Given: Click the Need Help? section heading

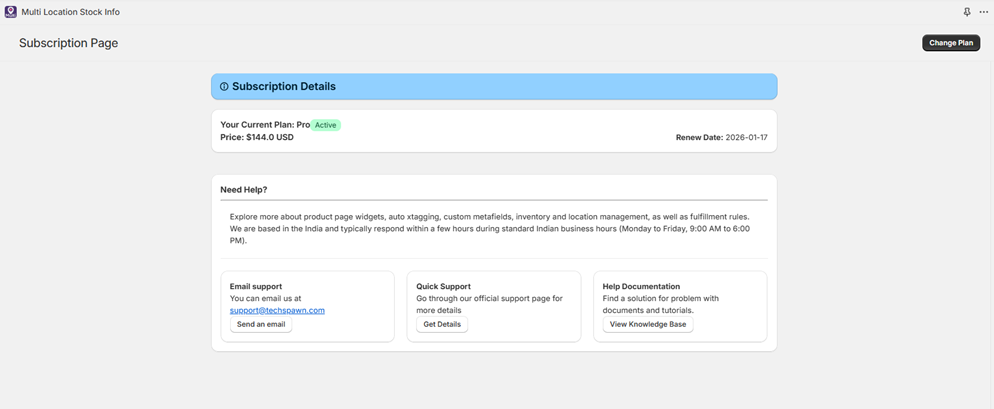Looking at the screenshot, I should [x=244, y=189].
